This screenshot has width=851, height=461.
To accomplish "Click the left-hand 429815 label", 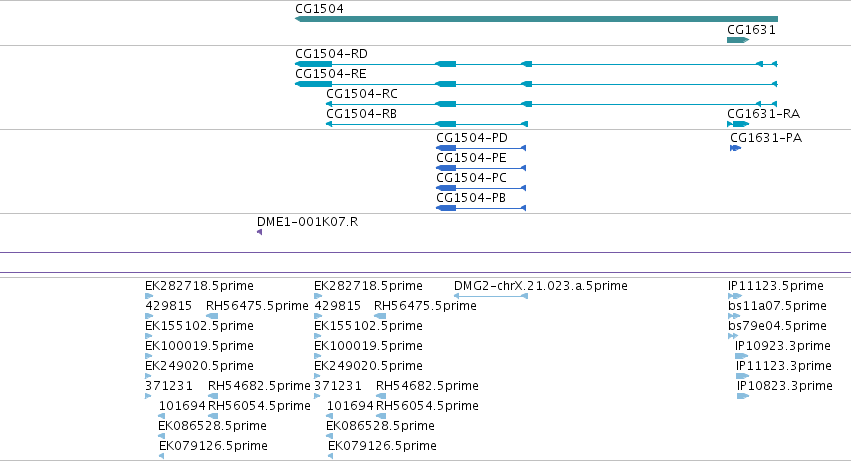I will [x=169, y=306].
